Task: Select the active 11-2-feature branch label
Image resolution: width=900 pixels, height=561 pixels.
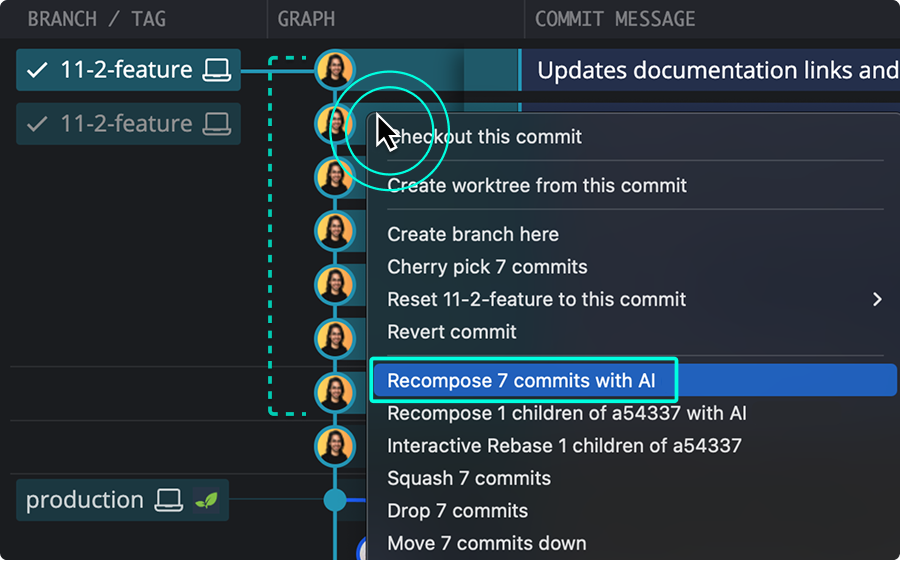Action: pyautogui.click(x=129, y=70)
